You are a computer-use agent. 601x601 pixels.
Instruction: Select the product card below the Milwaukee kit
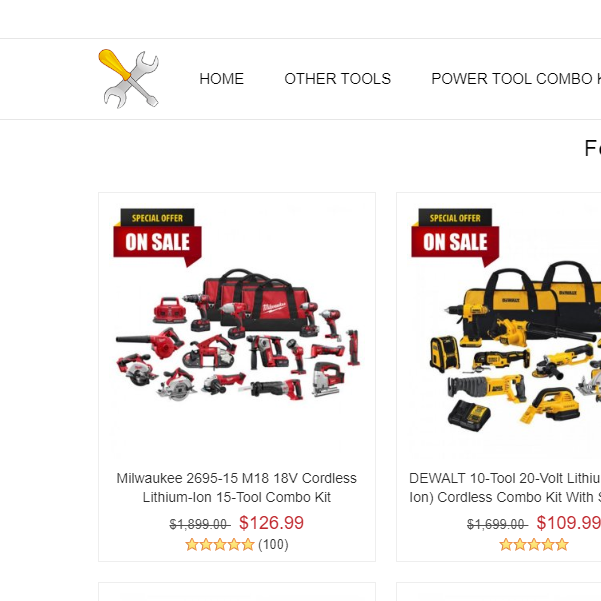tap(237, 591)
